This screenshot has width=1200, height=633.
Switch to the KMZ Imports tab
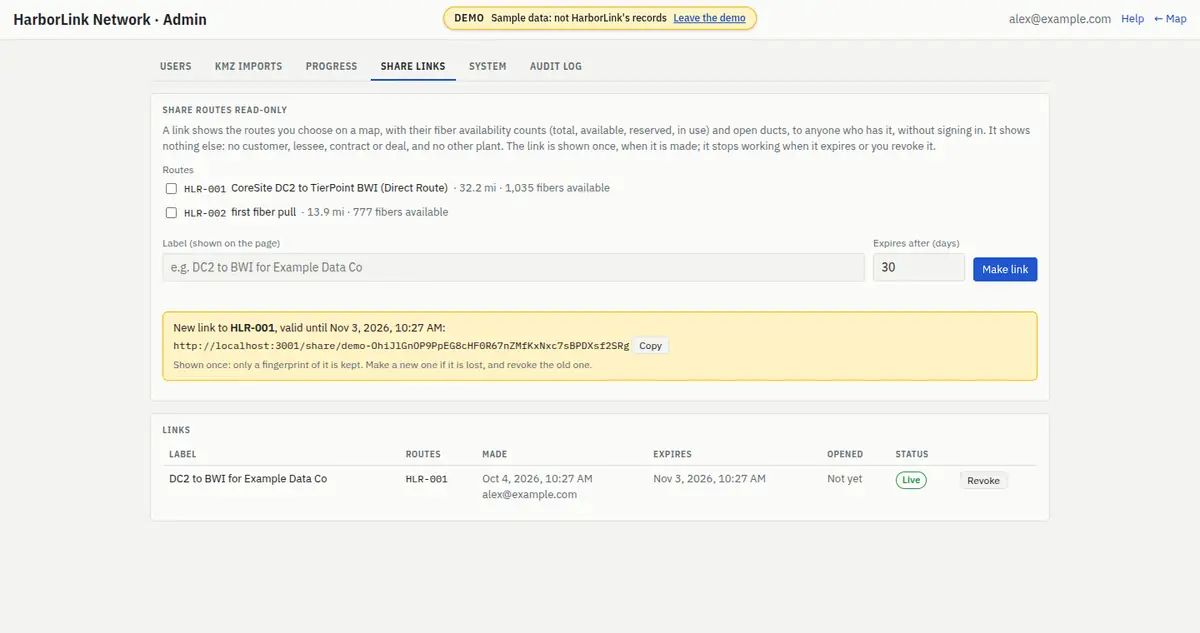(248, 66)
